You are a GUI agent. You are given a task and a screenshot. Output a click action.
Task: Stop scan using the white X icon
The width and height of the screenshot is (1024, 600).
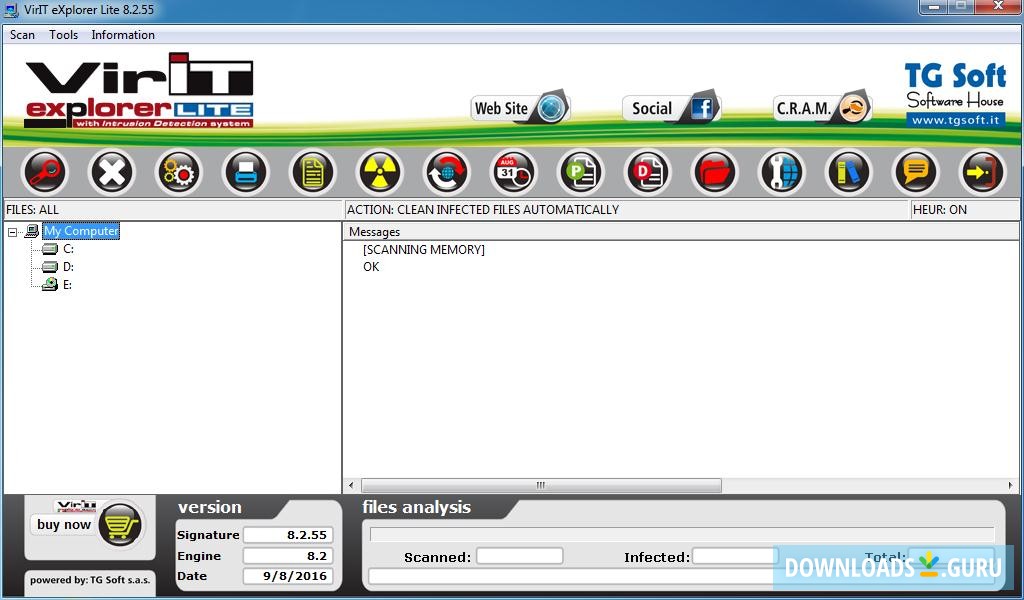[112, 172]
